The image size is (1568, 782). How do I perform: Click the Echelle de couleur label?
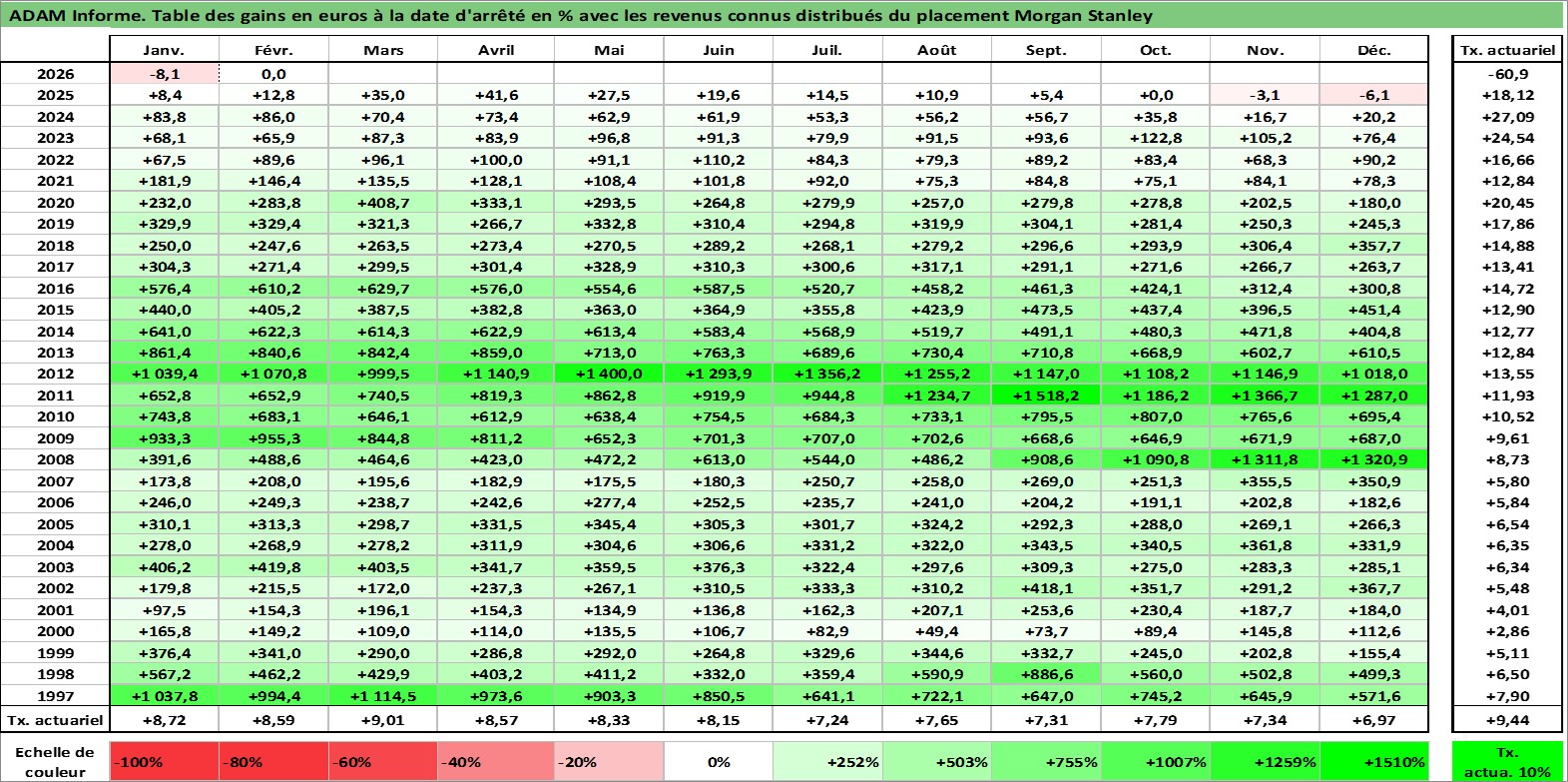tap(55, 761)
